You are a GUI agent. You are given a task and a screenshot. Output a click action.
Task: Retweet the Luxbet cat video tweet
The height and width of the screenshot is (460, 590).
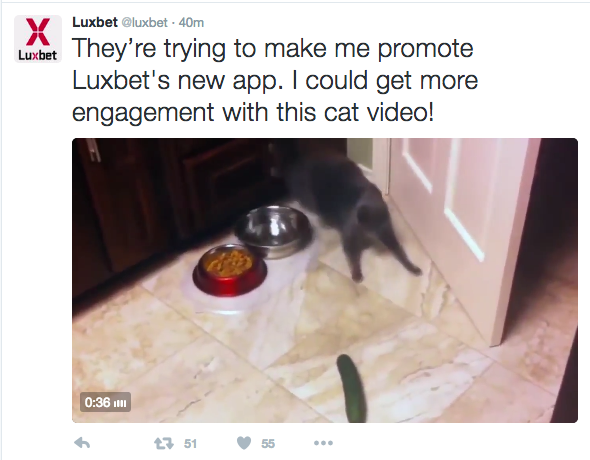click(x=164, y=443)
